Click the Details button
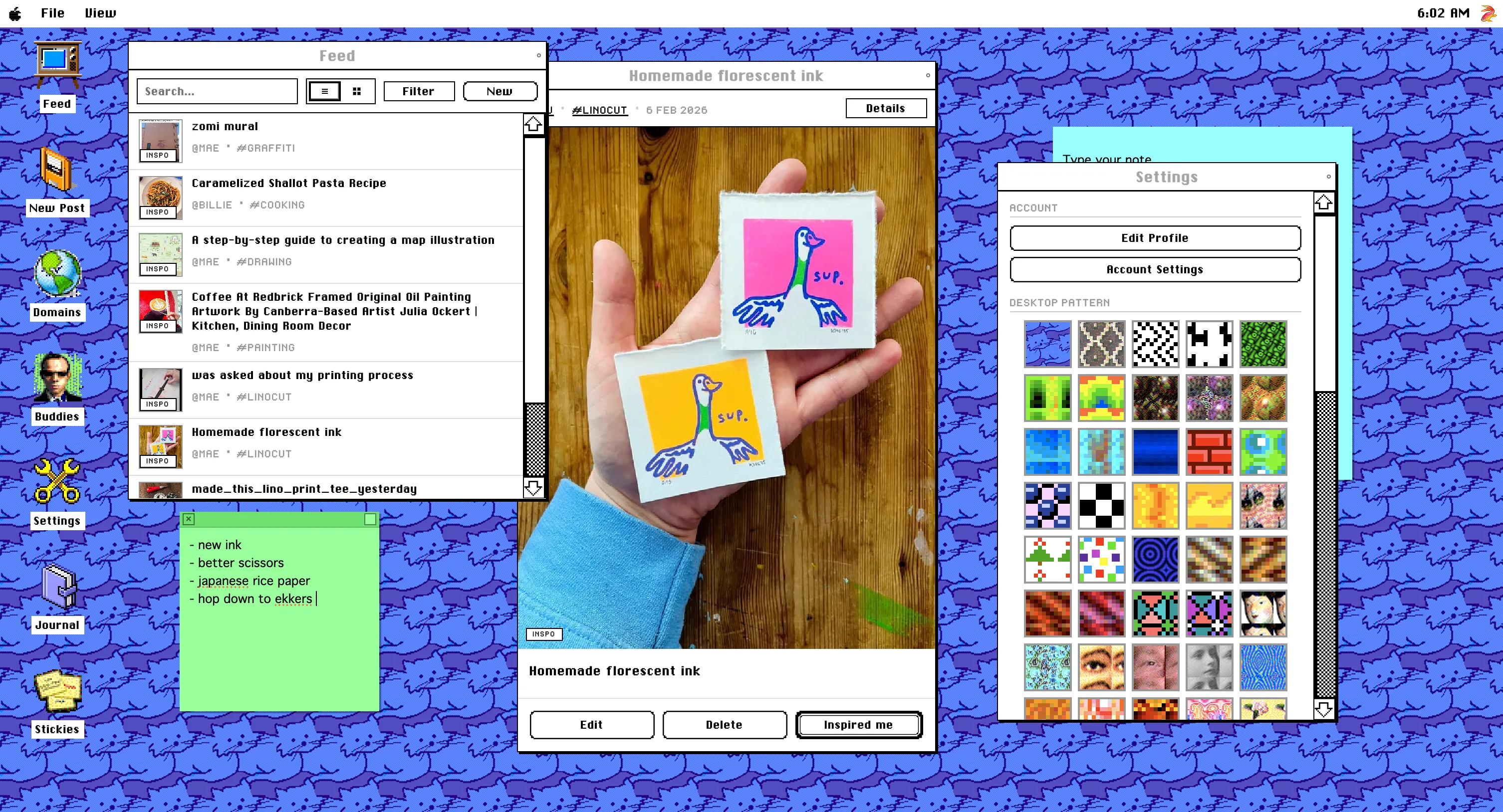This screenshot has width=1503, height=812. (x=886, y=109)
